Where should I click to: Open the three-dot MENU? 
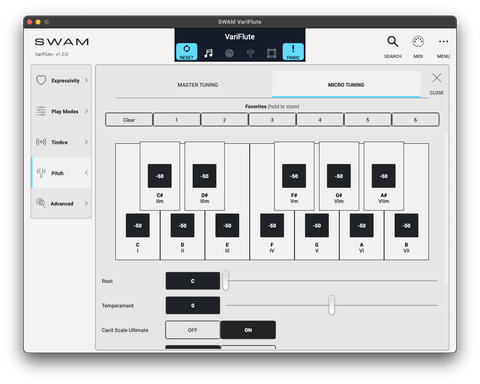tap(443, 41)
